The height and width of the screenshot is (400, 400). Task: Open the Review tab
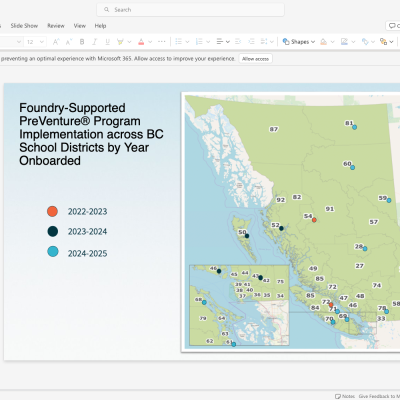click(56, 26)
